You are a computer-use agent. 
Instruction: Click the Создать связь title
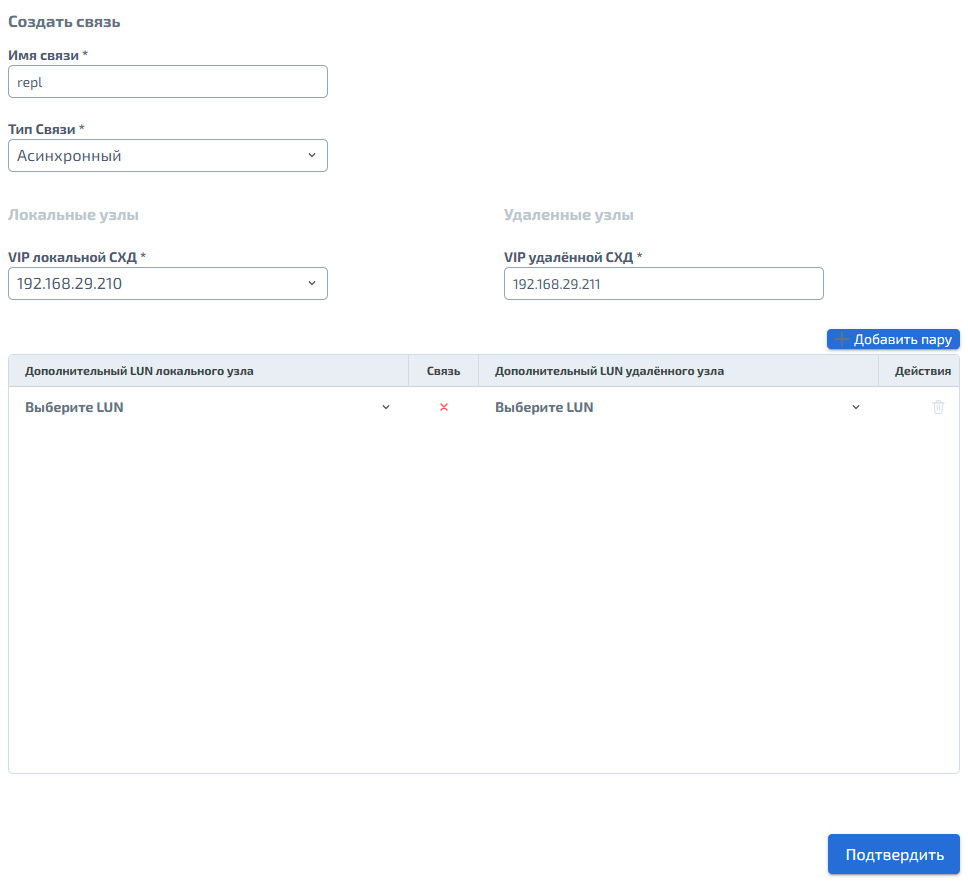pyautogui.click(x=64, y=22)
